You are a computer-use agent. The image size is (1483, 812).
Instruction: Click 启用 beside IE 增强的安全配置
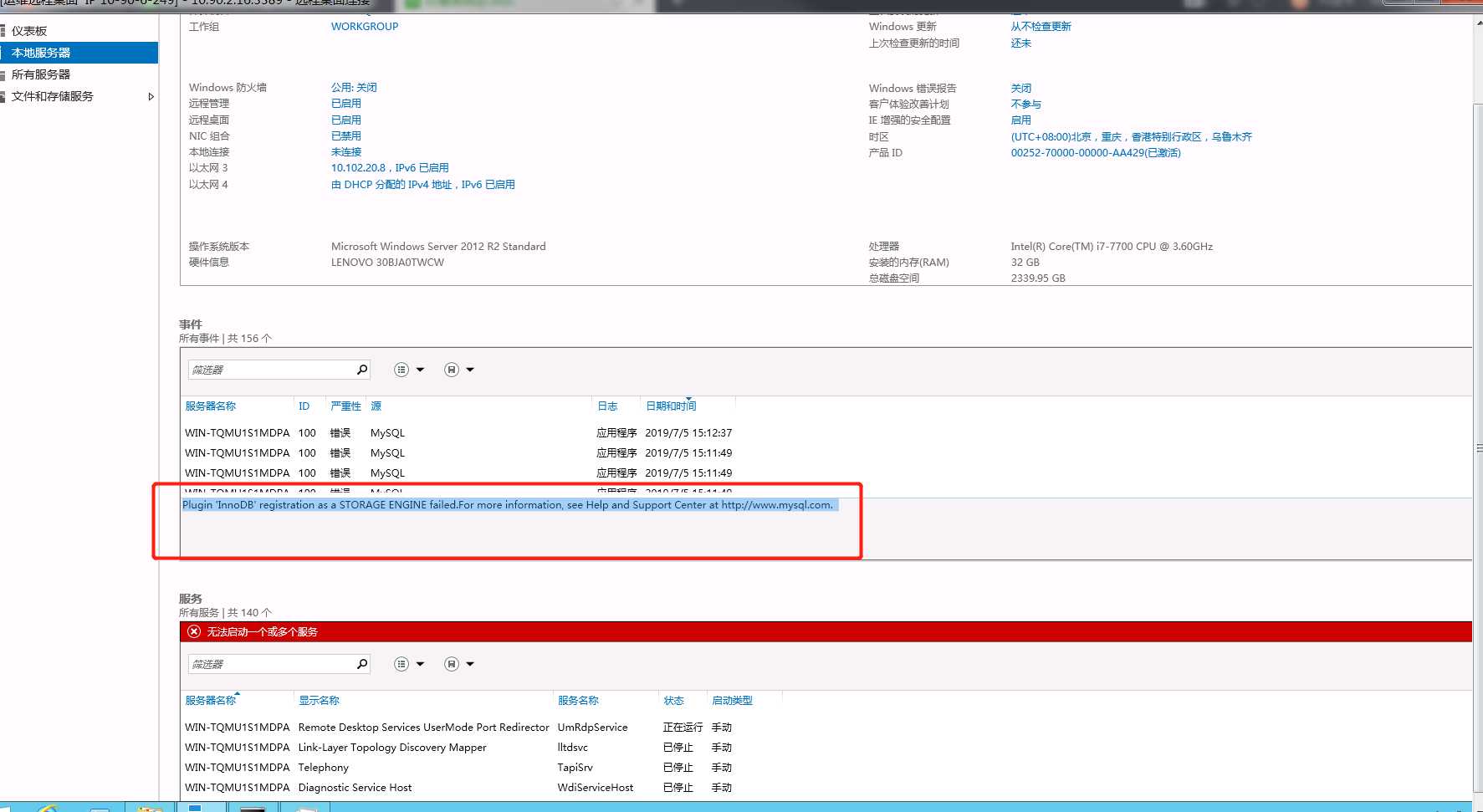pyautogui.click(x=1020, y=120)
